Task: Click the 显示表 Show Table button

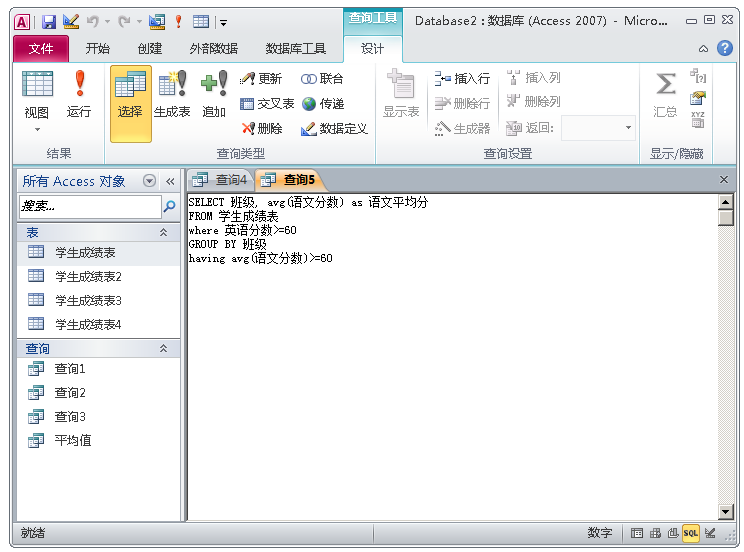Action: click(401, 94)
